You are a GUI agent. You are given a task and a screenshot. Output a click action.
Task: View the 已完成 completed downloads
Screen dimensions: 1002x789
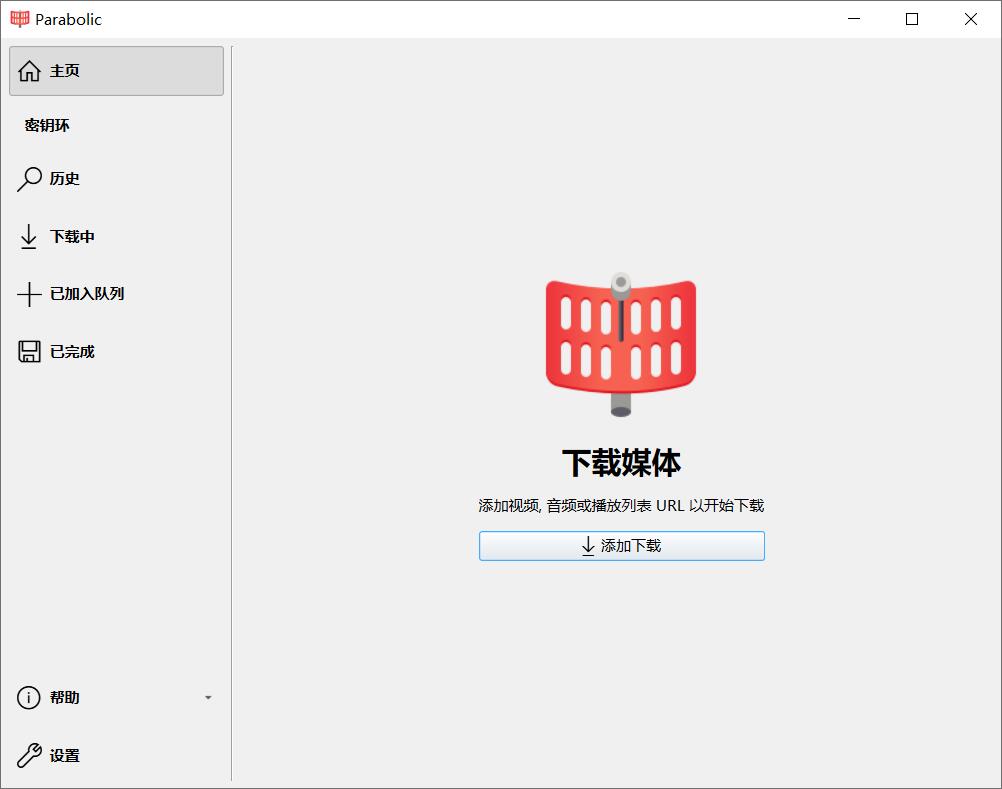point(116,351)
